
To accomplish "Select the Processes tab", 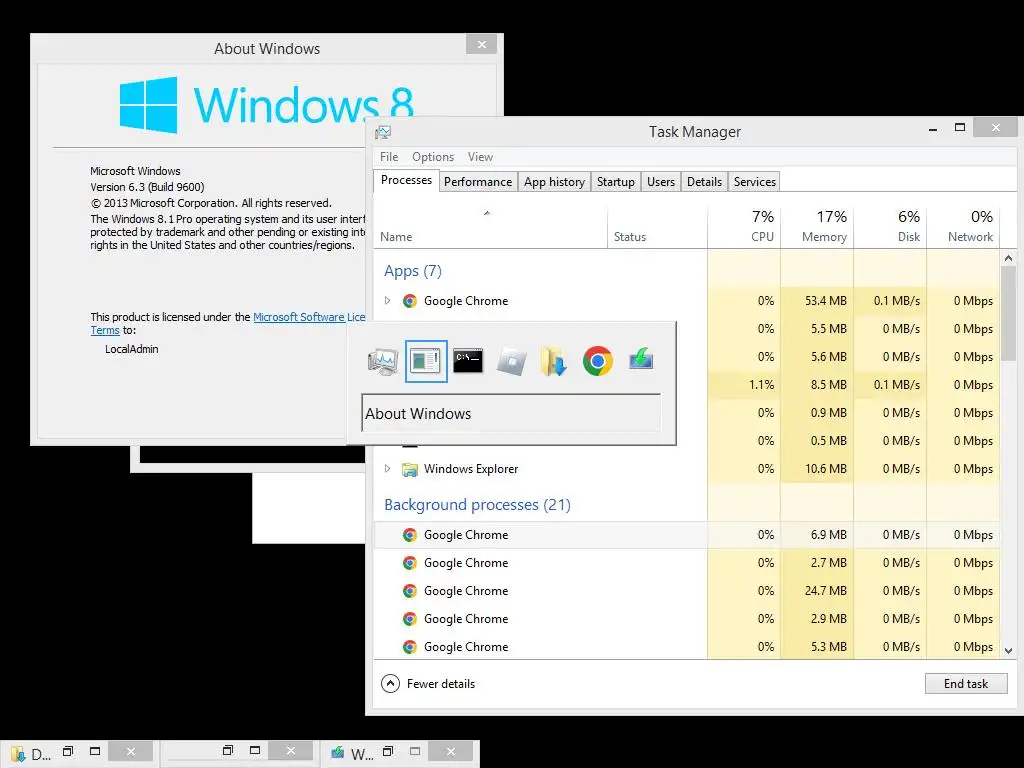I will tap(406, 180).
